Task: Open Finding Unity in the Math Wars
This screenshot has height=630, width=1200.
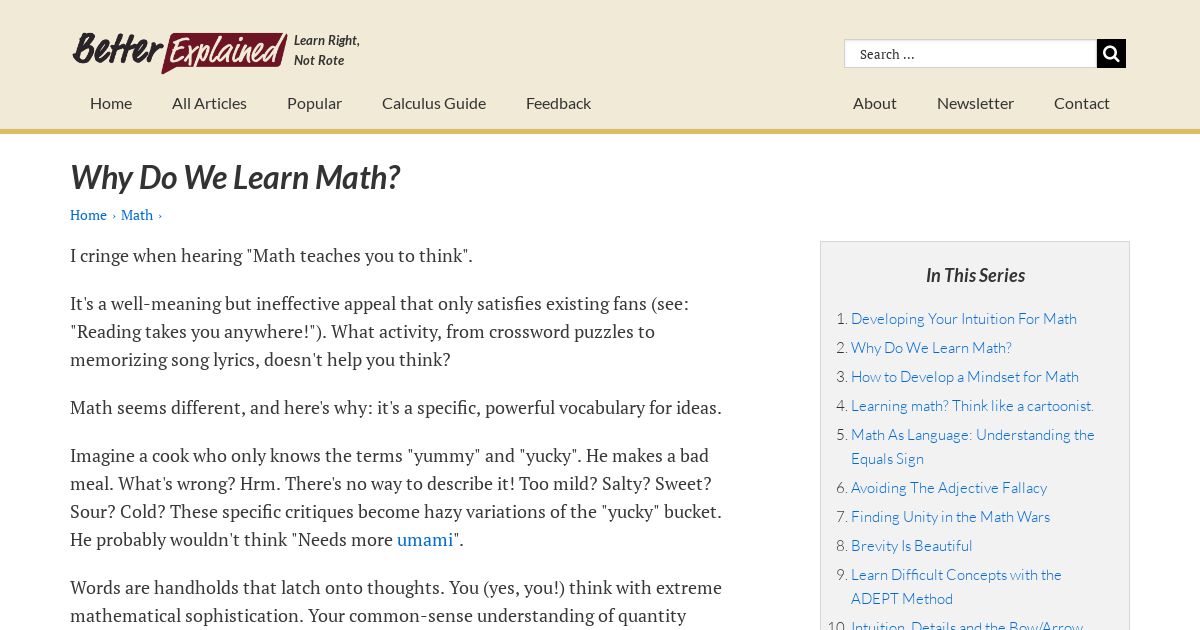Action: tap(950, 517)
